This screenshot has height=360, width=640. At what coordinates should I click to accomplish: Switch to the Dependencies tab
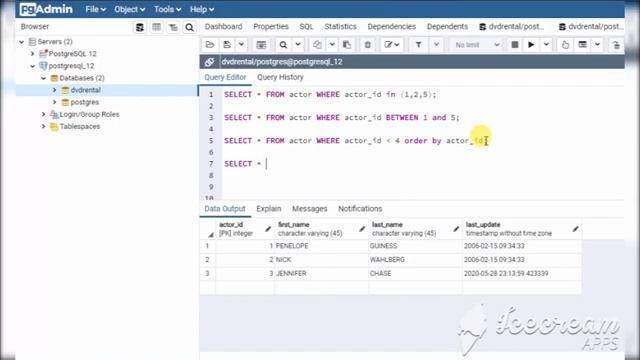[391, 27]
